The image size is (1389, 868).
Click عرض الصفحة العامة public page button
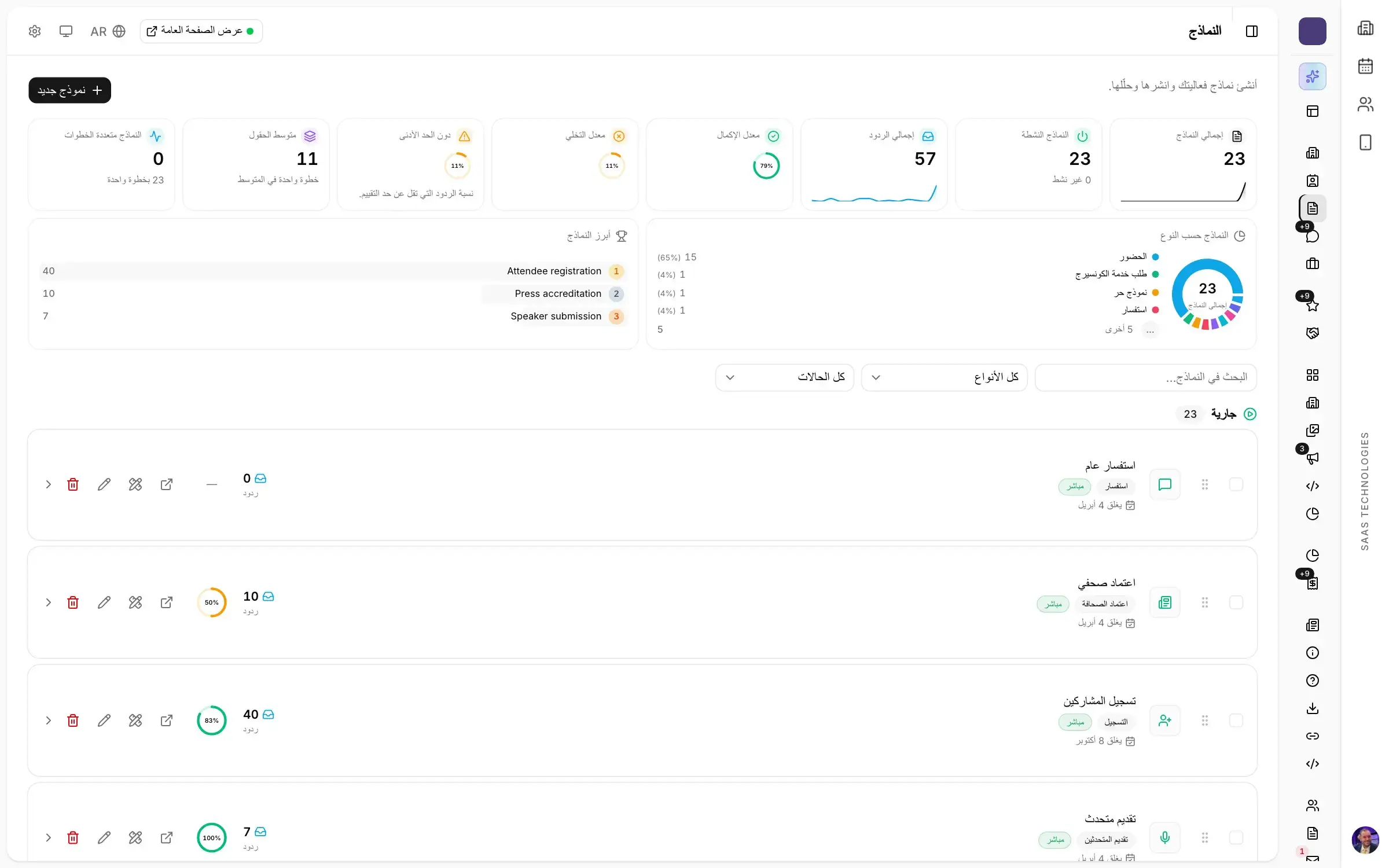tap(201, 31)
